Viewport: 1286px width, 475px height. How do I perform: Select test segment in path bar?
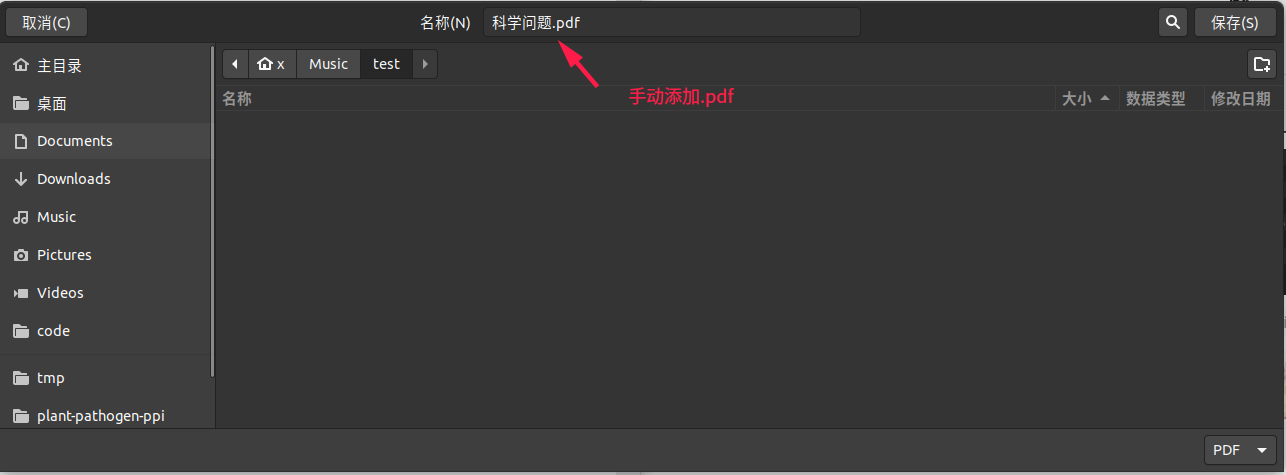click(386, 64)
